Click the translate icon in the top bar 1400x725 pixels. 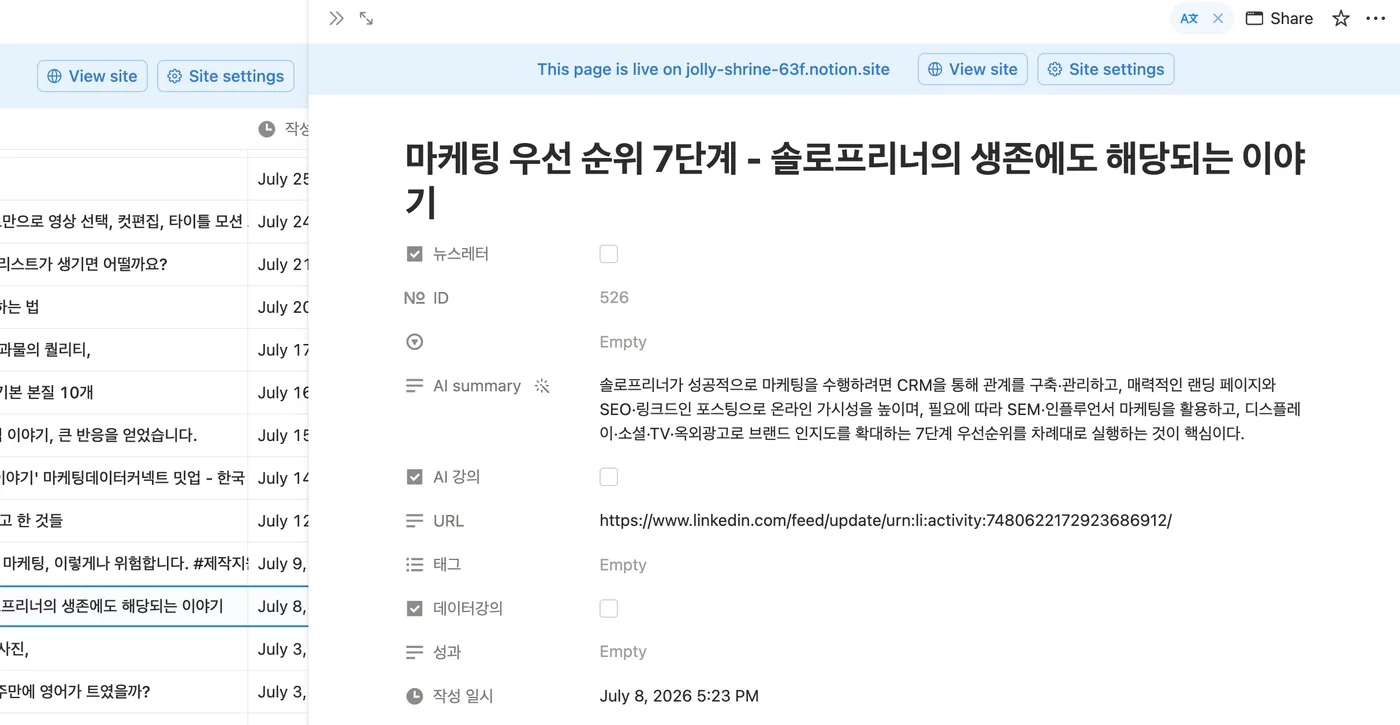point(1189,18)
